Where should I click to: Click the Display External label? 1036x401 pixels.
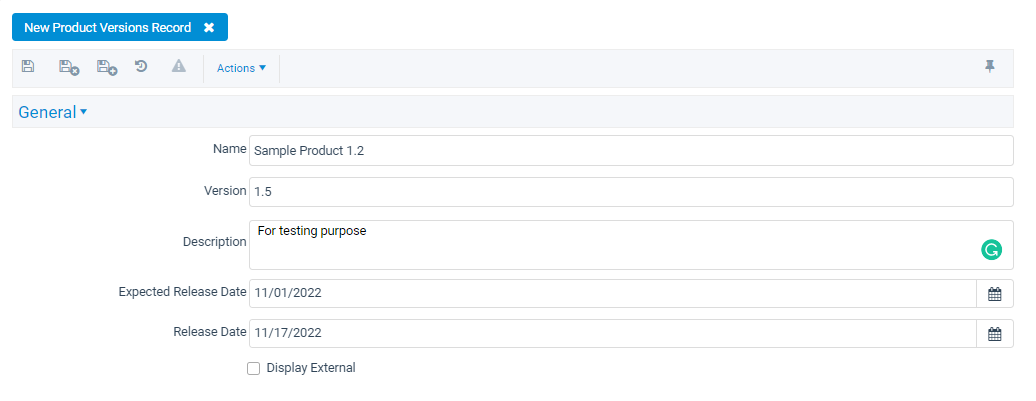coord(311,368)
